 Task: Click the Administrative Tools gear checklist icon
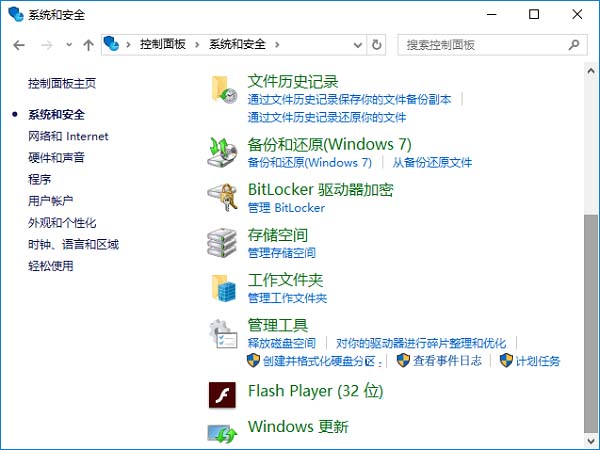tap(223, 334)
